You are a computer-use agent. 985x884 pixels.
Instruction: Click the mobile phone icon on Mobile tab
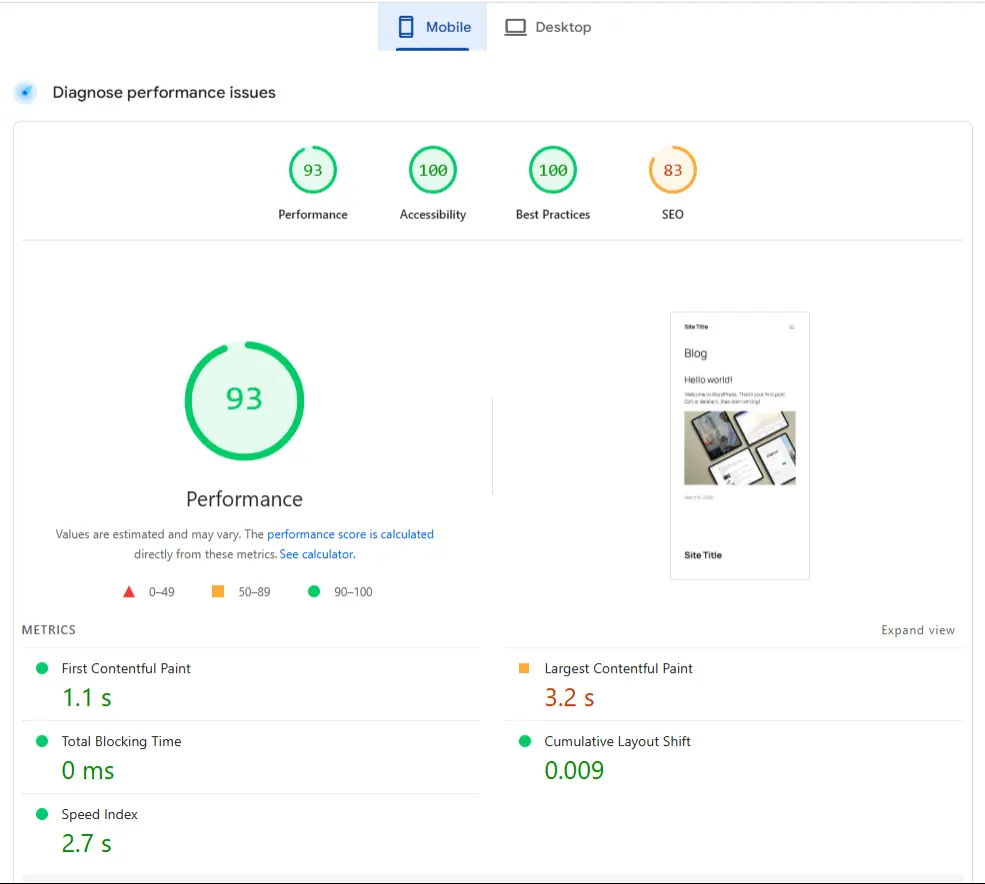405,27
